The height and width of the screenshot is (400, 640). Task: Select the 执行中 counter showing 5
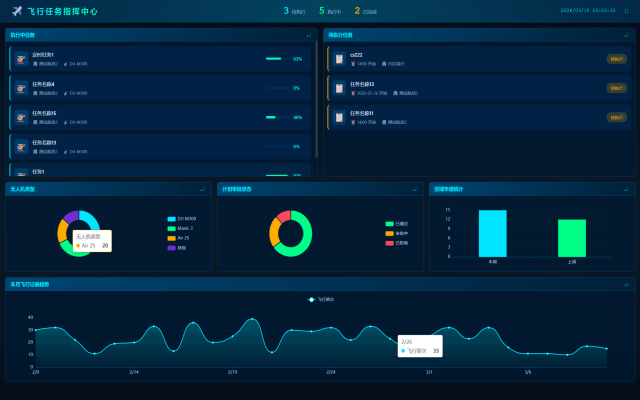tap(330, 11)
